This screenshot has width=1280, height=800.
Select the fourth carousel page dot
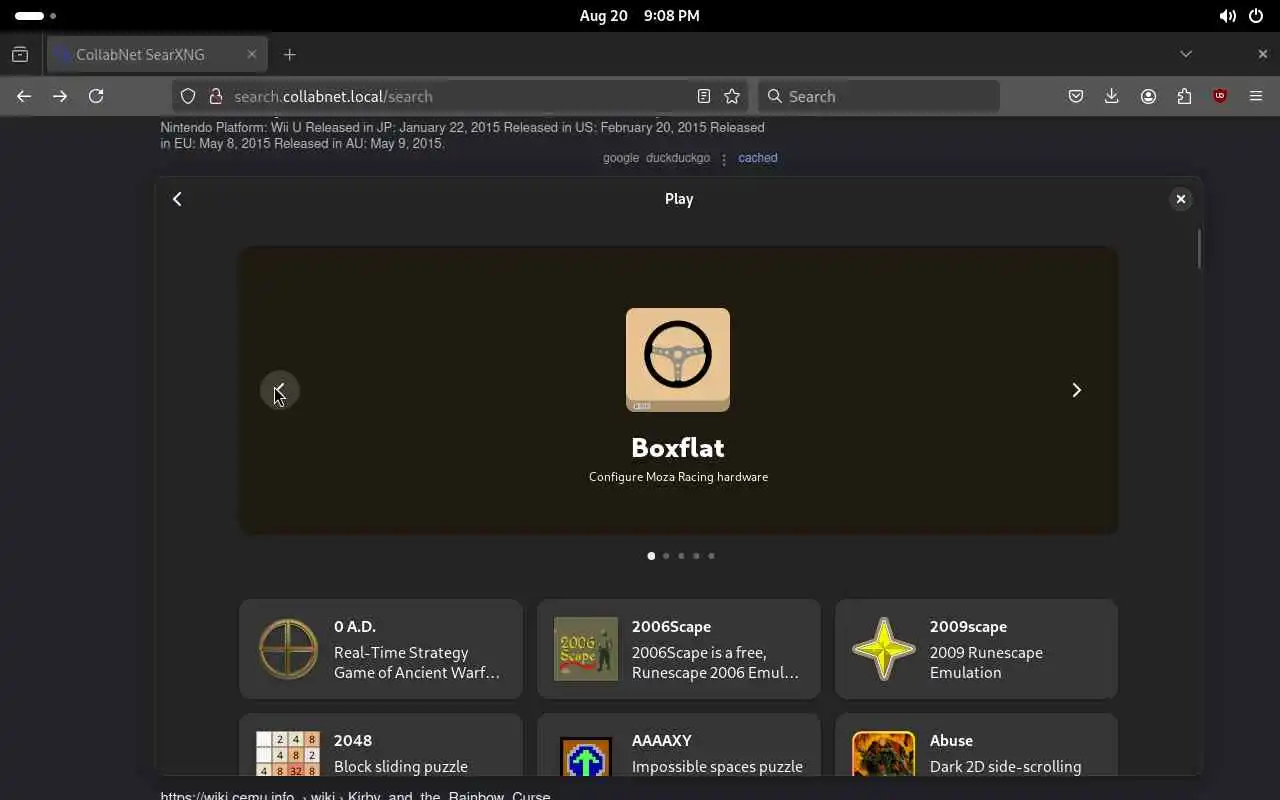696,556
